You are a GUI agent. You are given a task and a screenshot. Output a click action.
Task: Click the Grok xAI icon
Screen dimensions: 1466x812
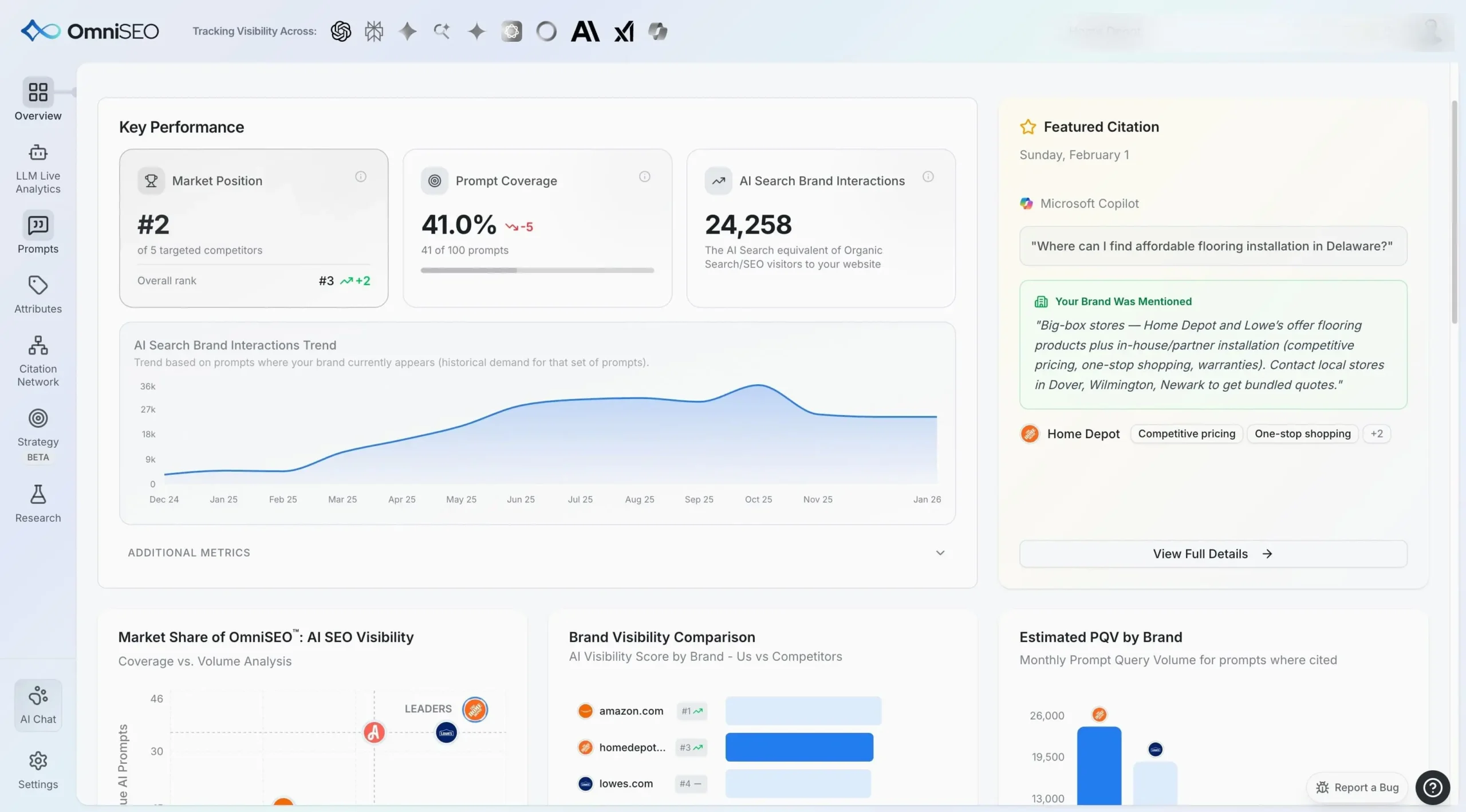(624, 31)
